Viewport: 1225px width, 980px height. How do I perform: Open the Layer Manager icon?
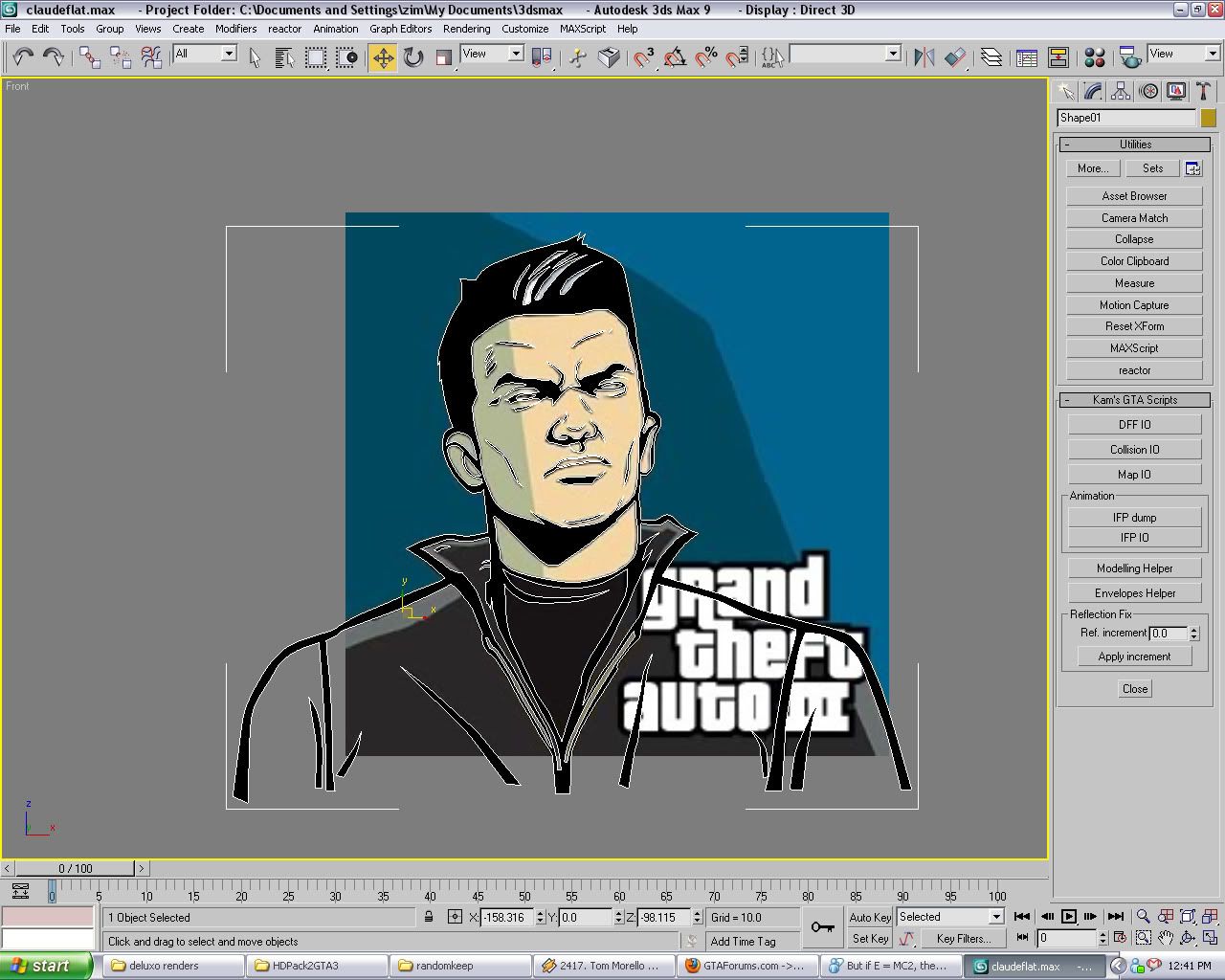[x=992, y=57]
